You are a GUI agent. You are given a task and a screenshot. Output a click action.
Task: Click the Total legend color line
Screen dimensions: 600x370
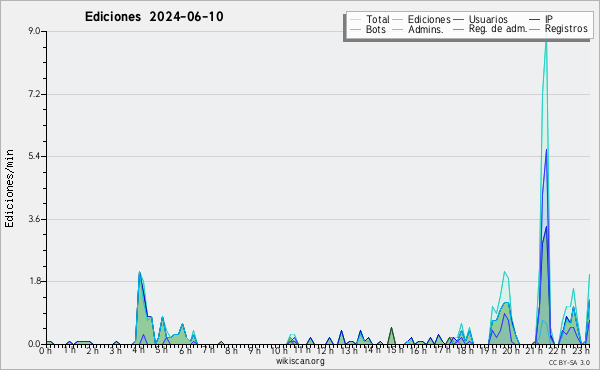tap(355, 20)
